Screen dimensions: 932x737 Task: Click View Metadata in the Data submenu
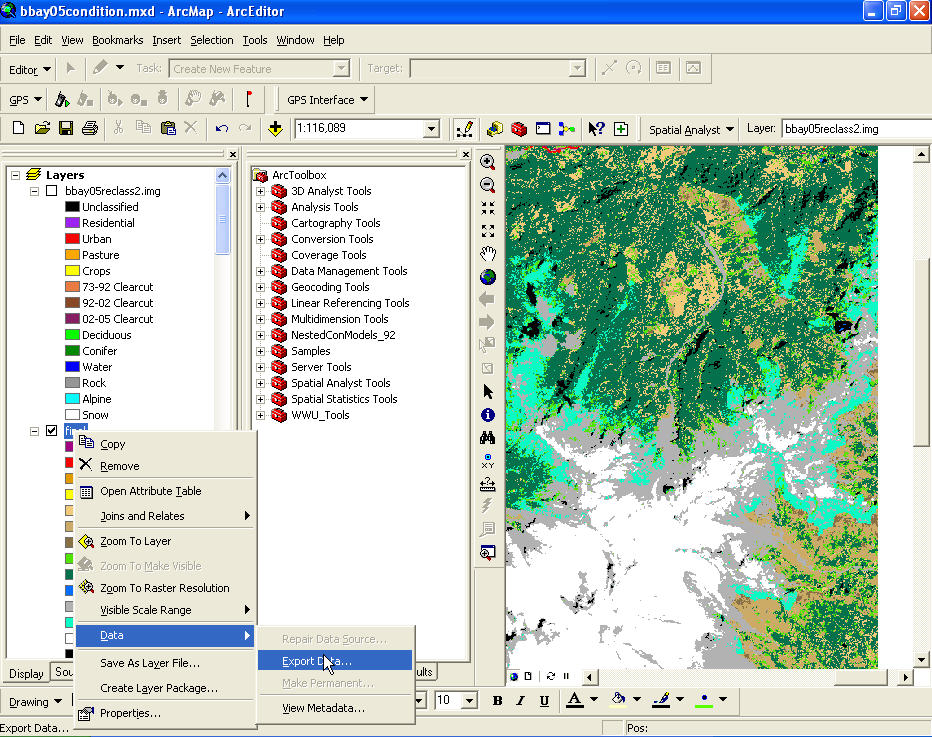(x=335, y=708)
